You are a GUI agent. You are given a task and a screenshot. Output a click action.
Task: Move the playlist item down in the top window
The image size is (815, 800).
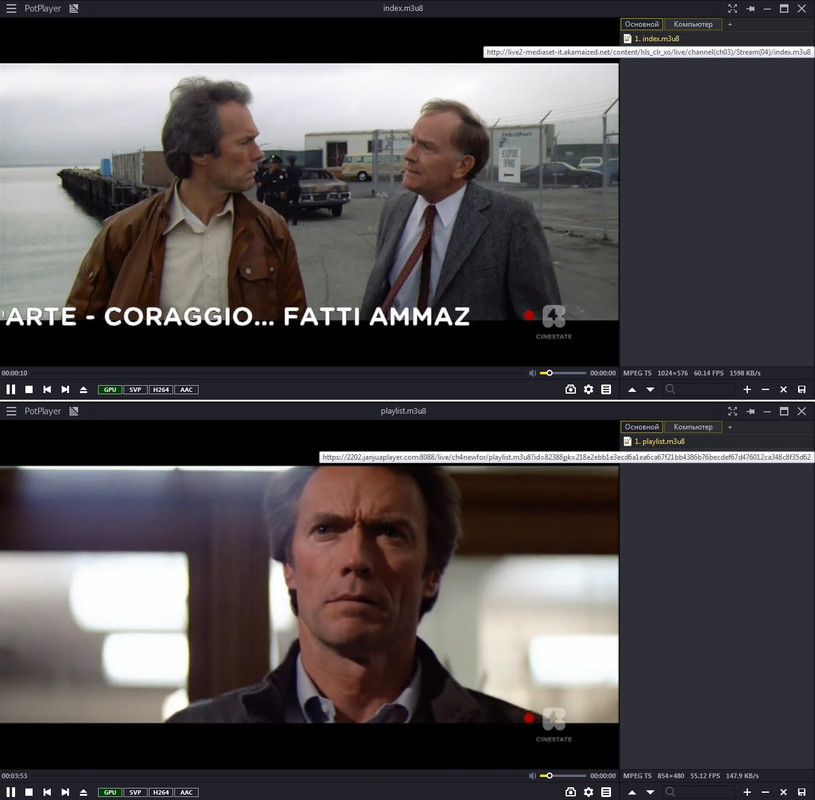(x=650, y=389)
